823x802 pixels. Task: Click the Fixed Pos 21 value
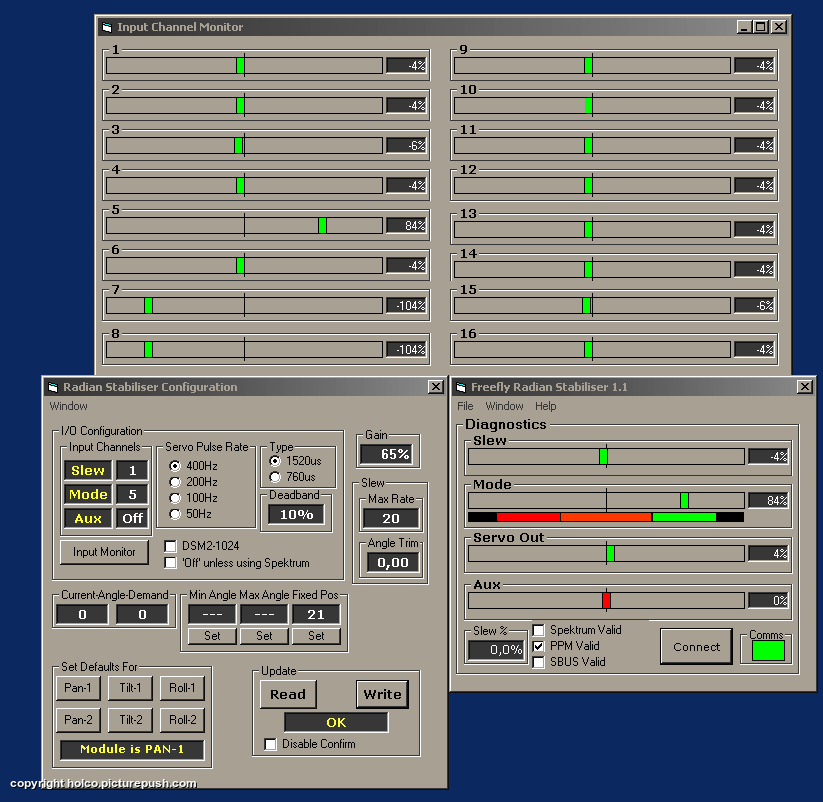coord(316,615)
